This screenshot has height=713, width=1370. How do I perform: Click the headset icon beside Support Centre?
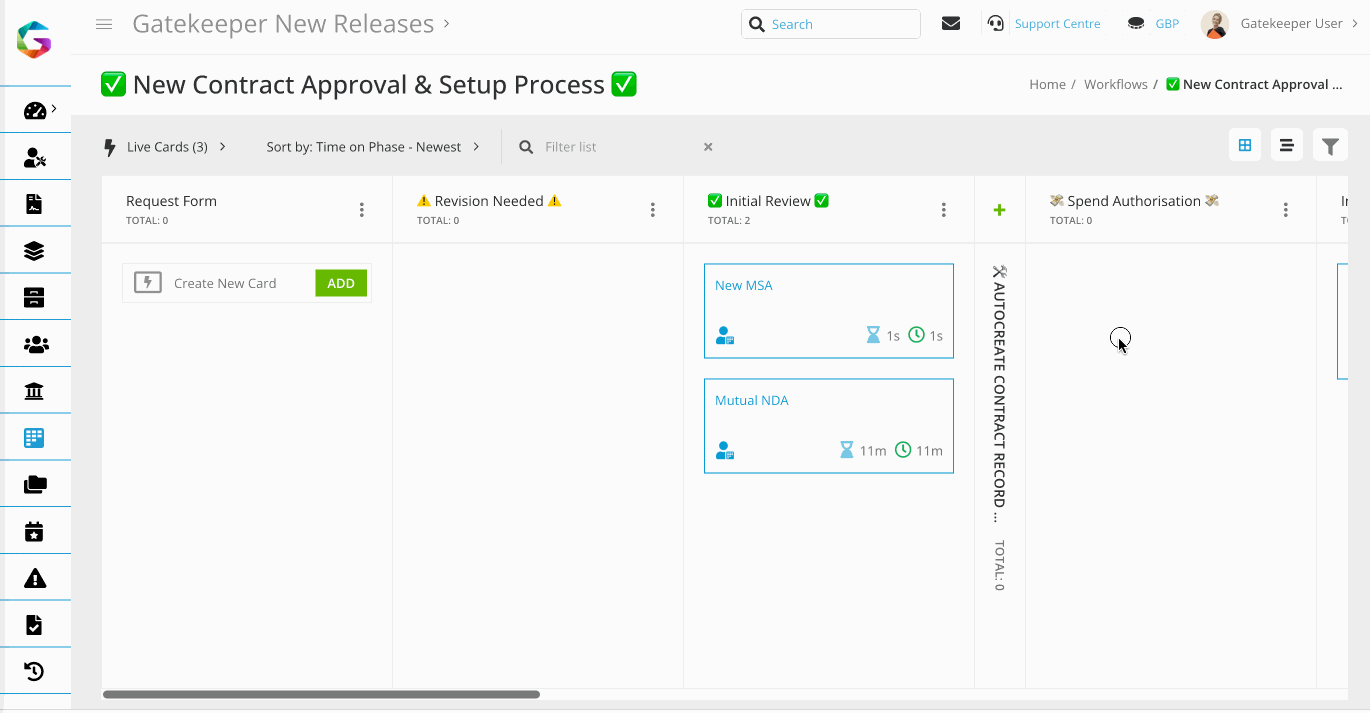click(x=994, y=23)
